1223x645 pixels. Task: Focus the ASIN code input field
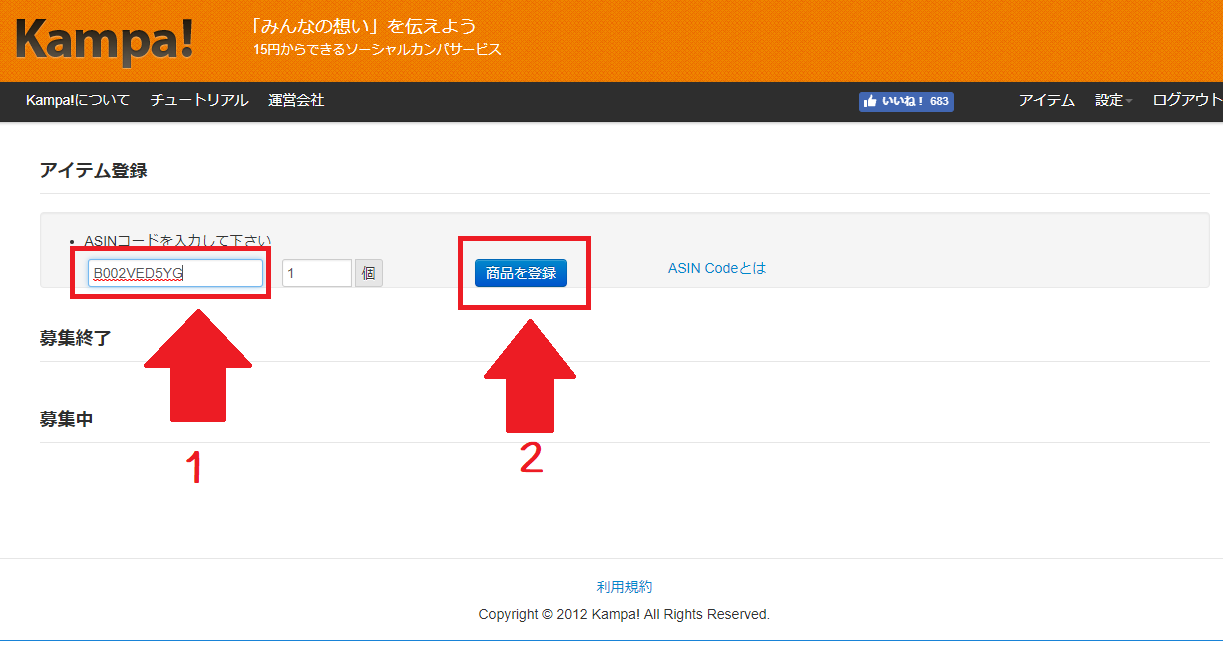coord(175,273)
